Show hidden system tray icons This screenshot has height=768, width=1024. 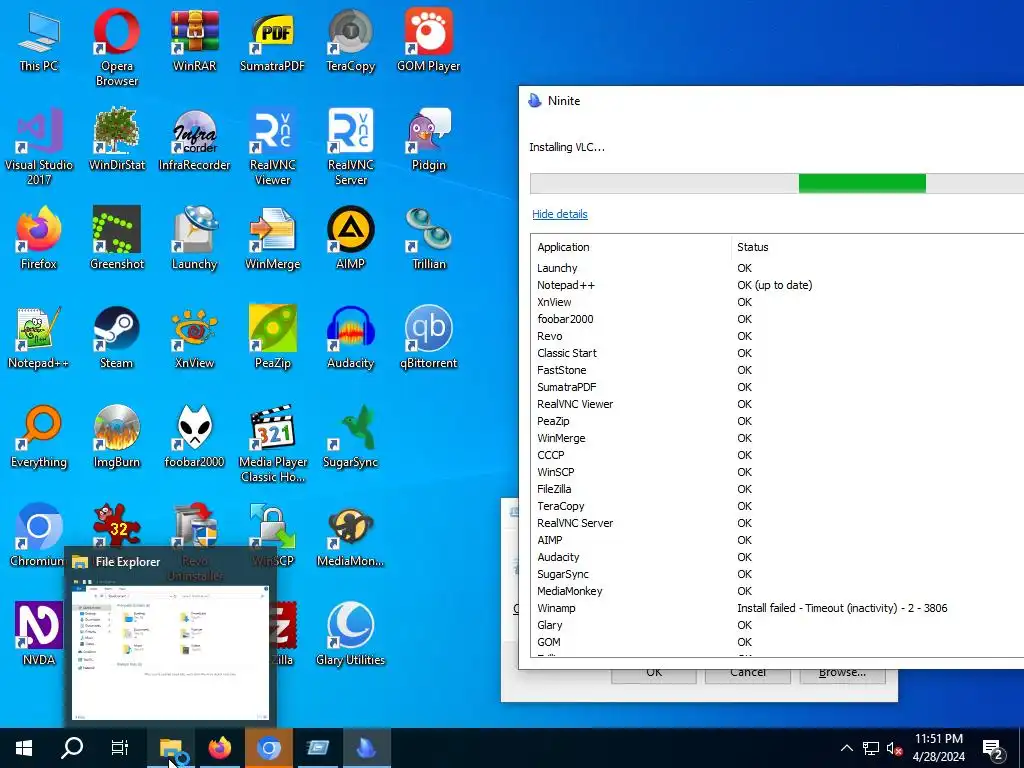[x=846, y=748]
